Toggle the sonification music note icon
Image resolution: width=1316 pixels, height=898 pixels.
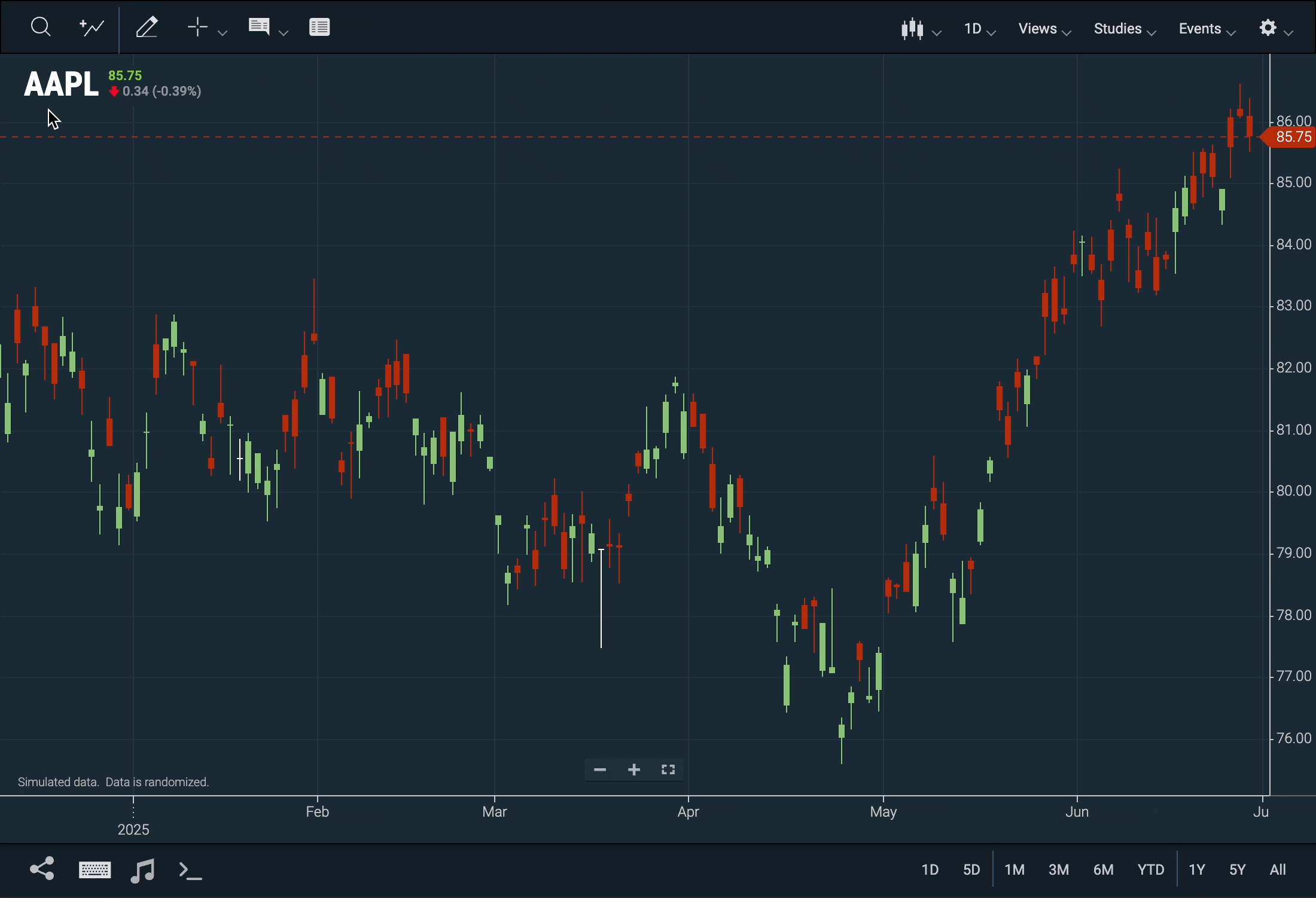coord(142,871)
